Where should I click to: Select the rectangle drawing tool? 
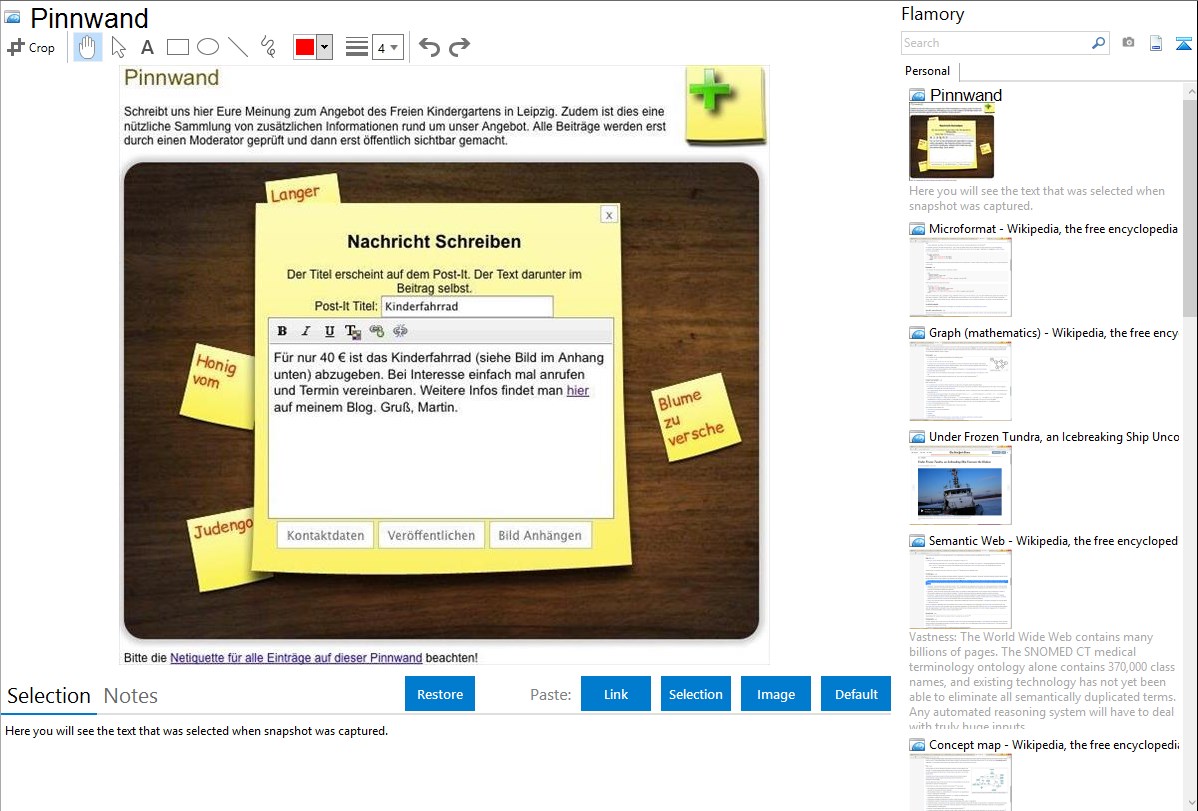177,47
